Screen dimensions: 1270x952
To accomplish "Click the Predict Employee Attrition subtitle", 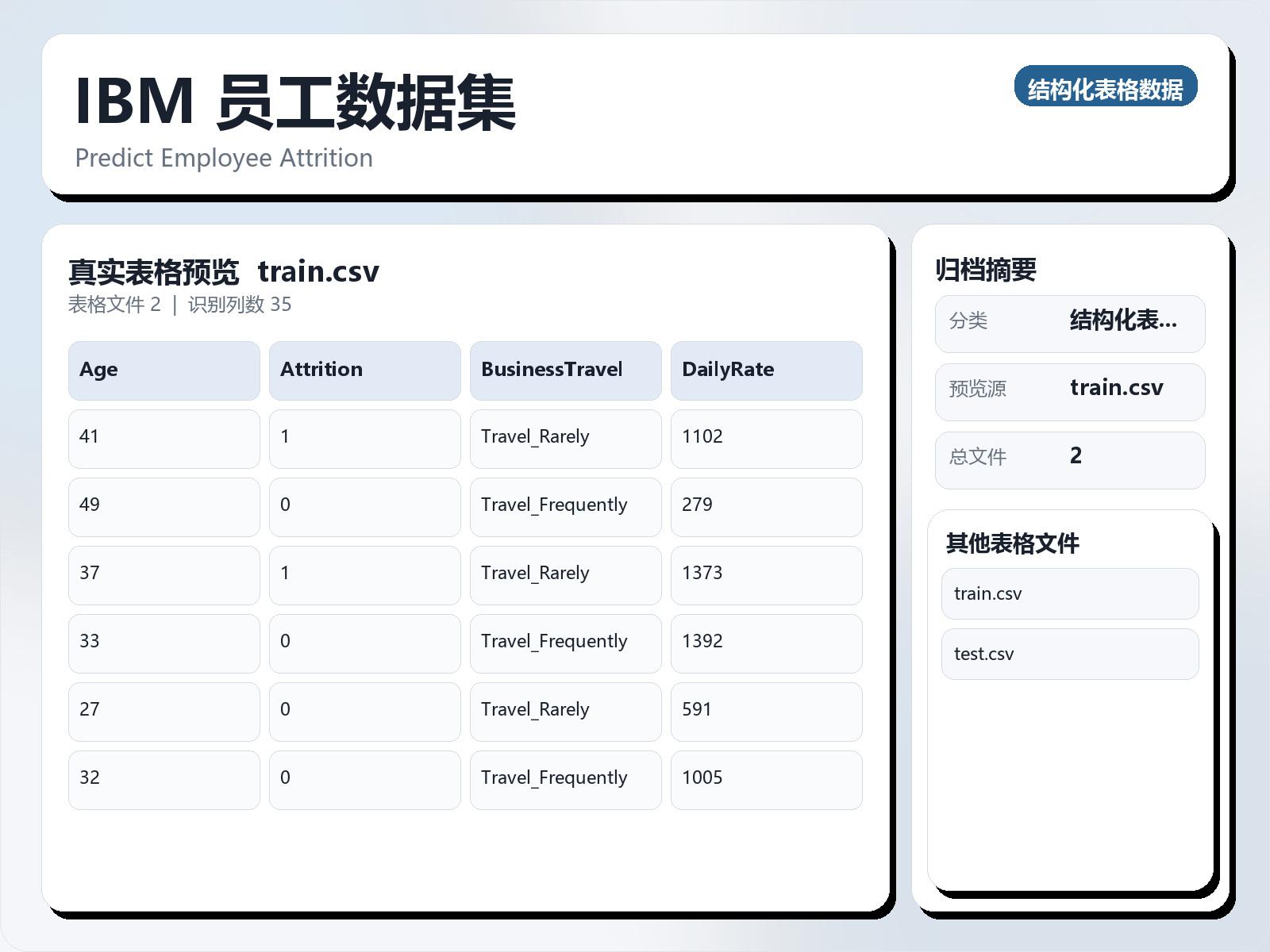I will [225, 158].
